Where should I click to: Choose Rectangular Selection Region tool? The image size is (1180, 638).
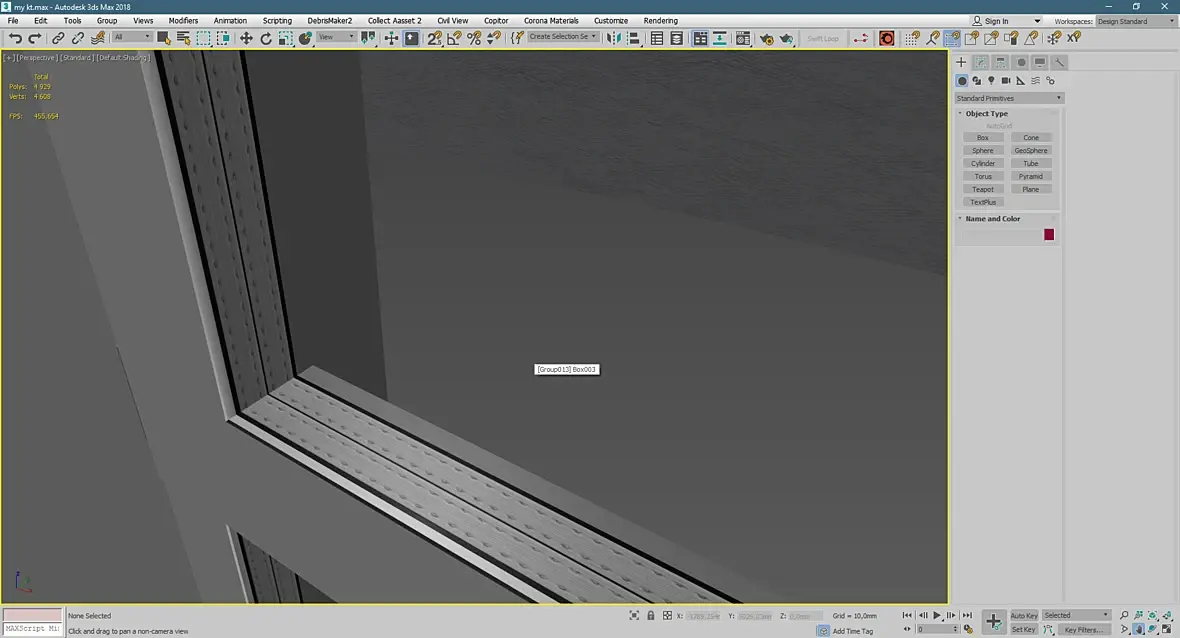coord(204,38)
